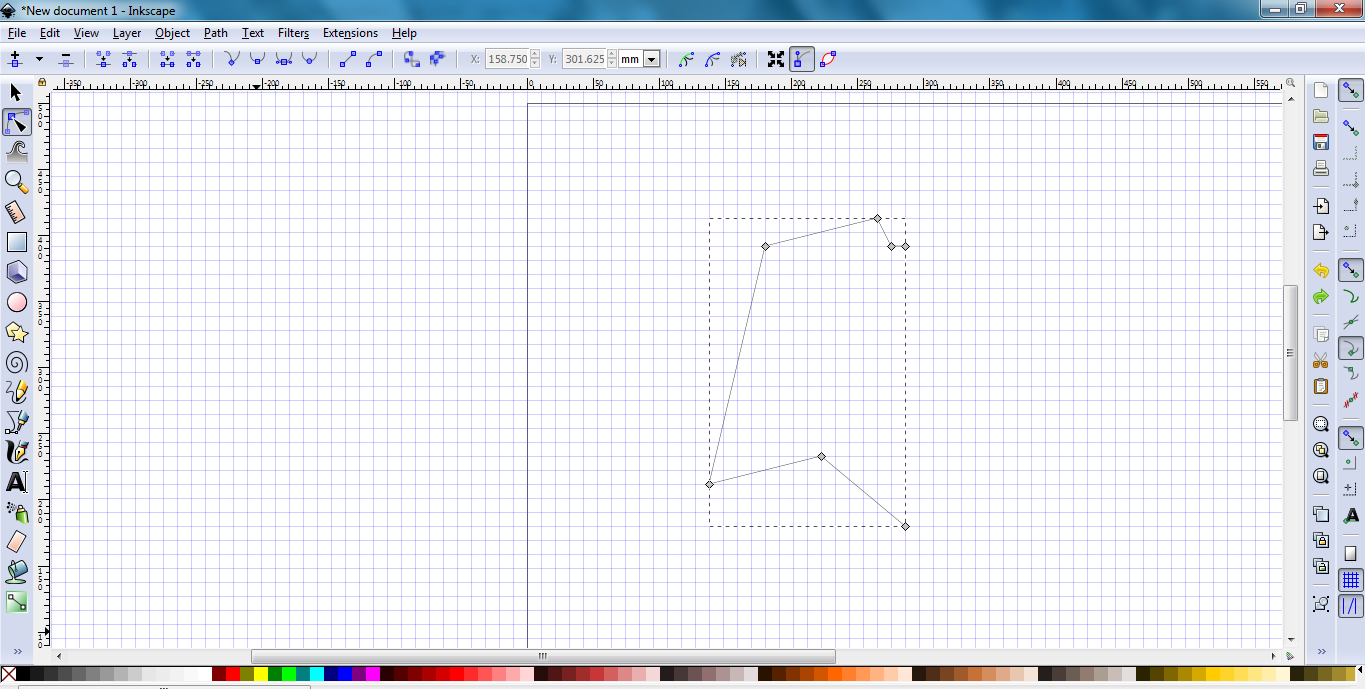Pick the red color swatch in palette

(x=233, y=675)
